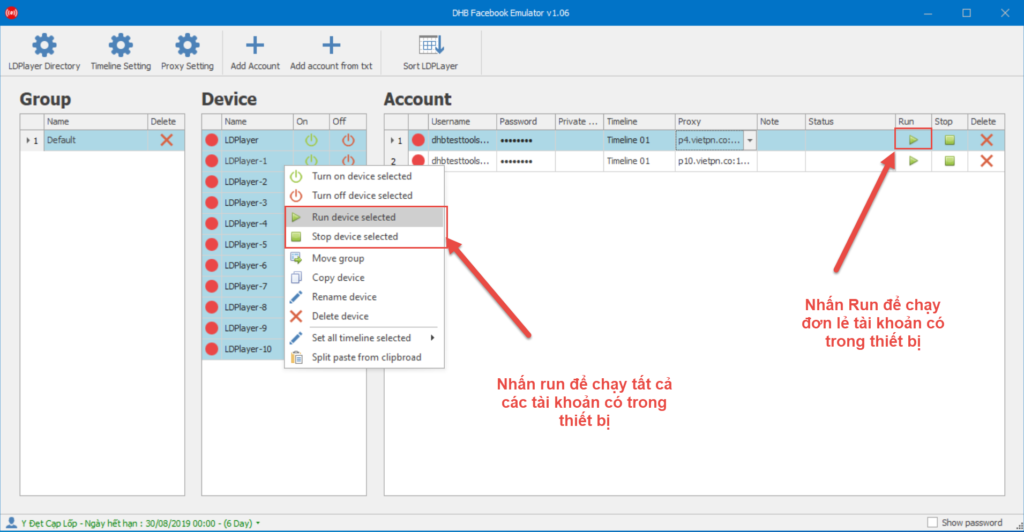This screenshot has height=532, width=1024.
Task: Select device LDPlayer-8
Action: click(246, 307)
